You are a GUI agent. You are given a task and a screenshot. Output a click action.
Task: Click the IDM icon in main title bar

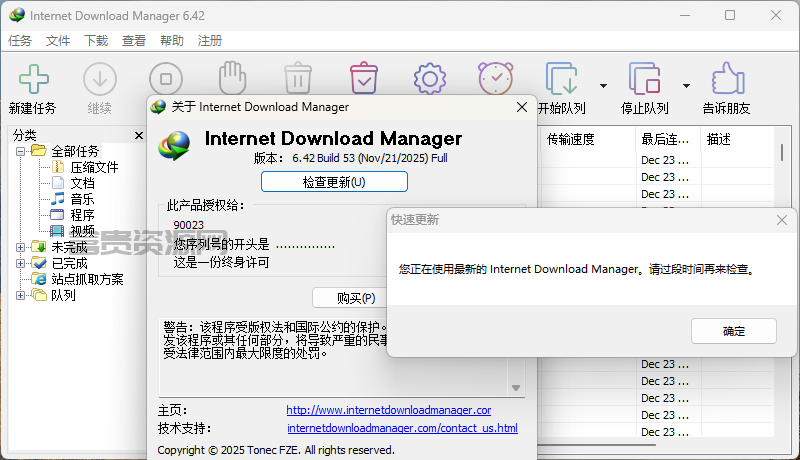17,15
